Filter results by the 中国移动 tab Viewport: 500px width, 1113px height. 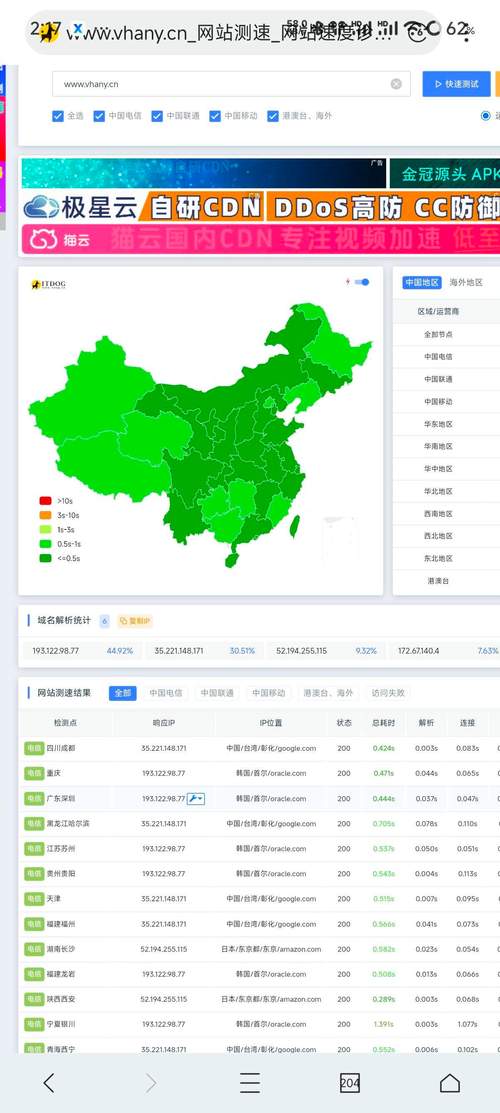click(268, 693)
